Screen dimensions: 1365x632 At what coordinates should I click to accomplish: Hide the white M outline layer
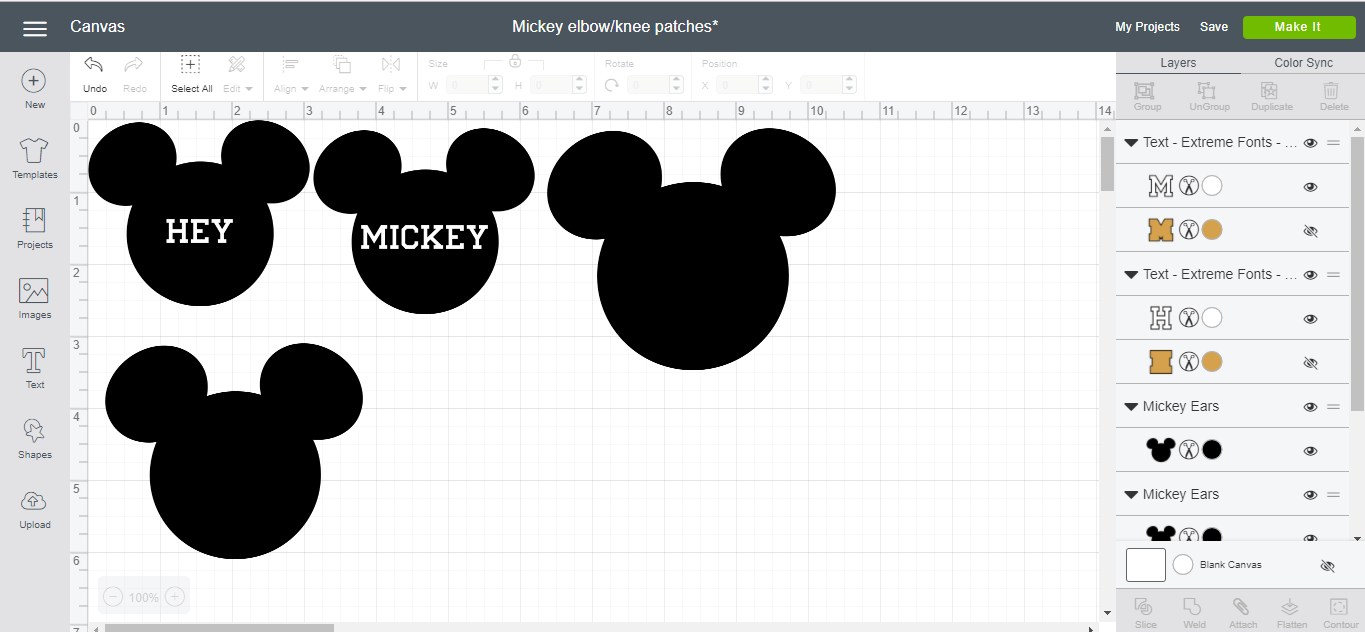tap(1310, 187)
